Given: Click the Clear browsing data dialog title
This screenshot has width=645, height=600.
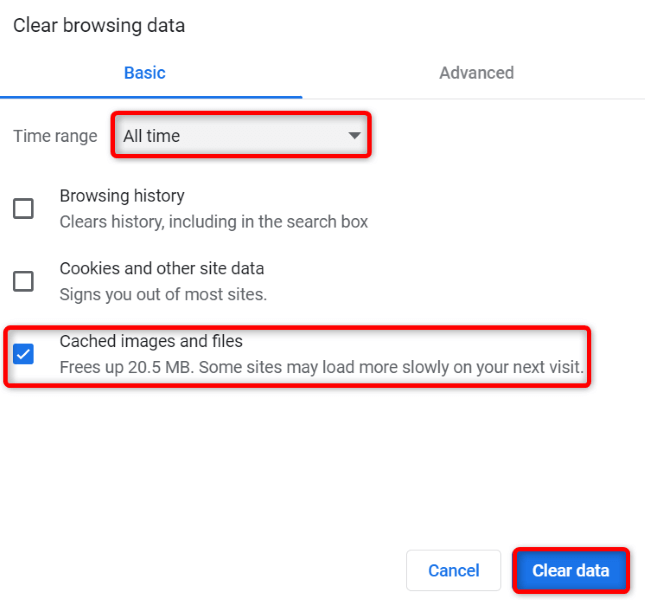Looking at the screenshot, I should click(99, 26).
